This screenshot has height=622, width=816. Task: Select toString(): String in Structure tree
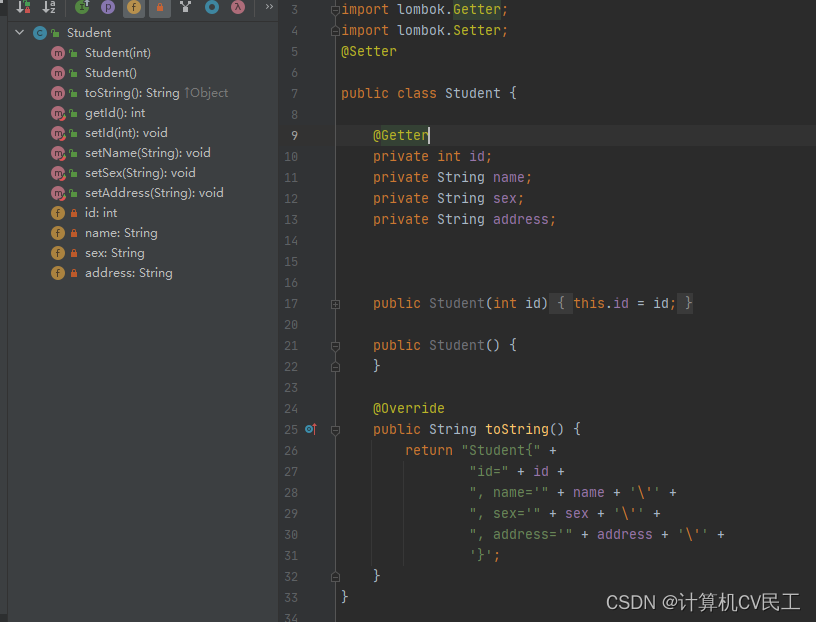[132, 93]
